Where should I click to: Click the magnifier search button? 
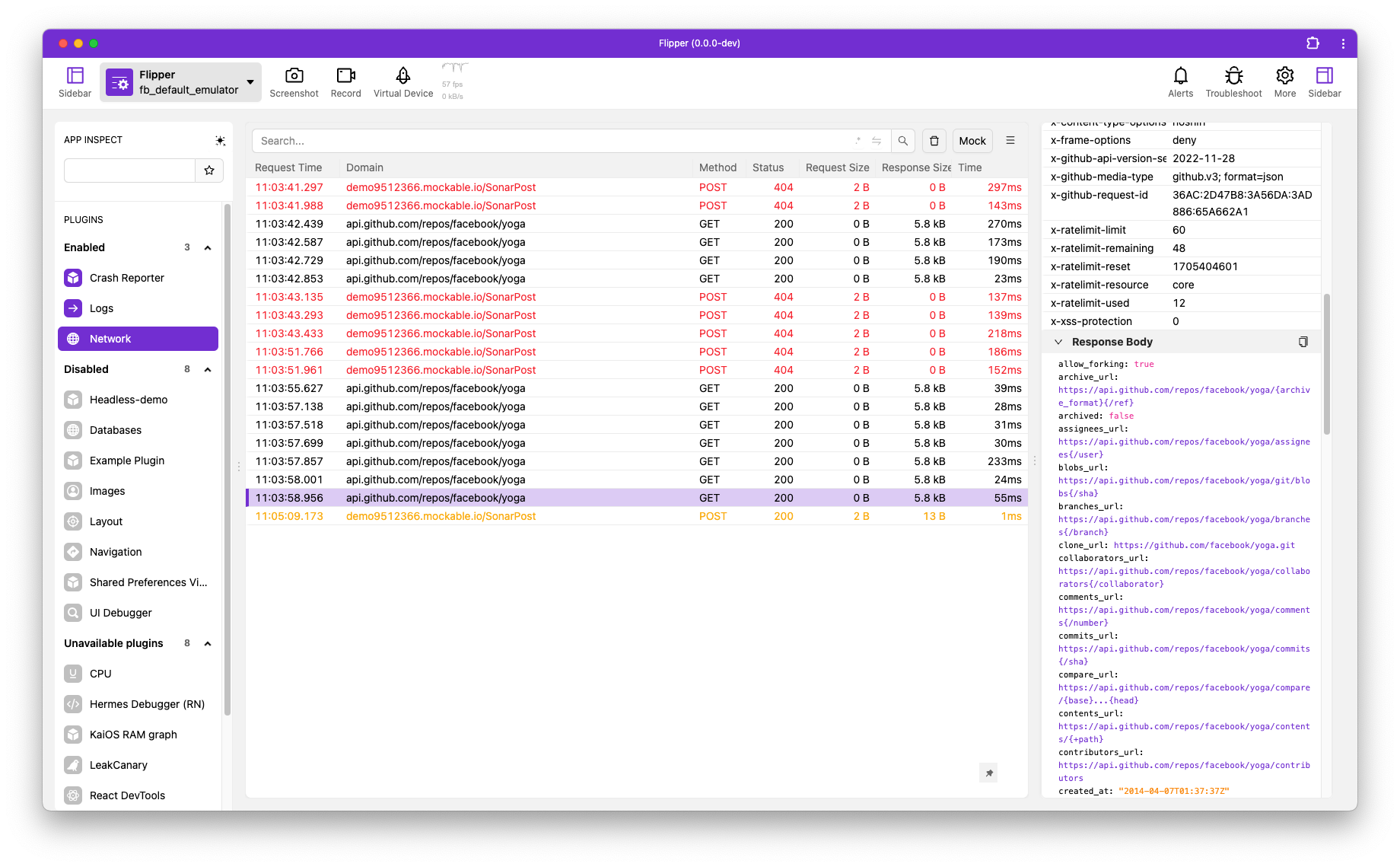click(x=902, y=141)
